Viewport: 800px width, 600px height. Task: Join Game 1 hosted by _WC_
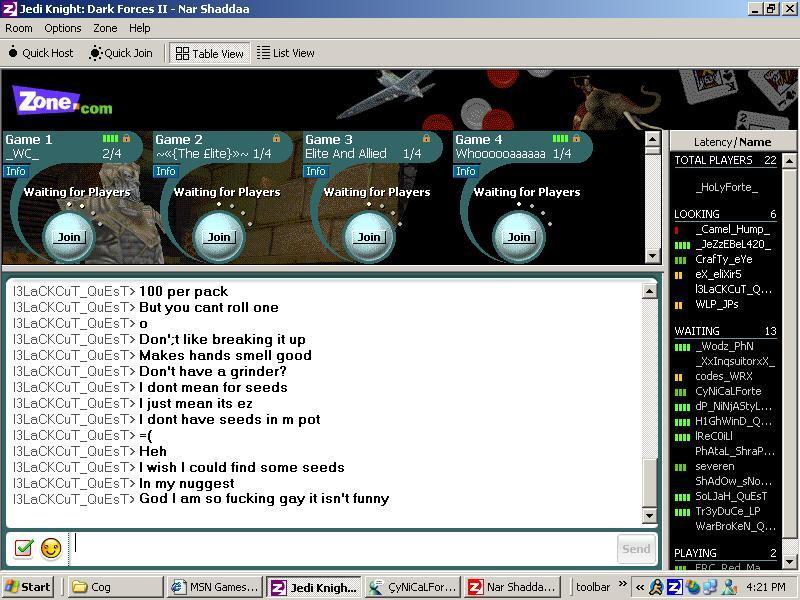pyautogui.click(x=69, y=237)
